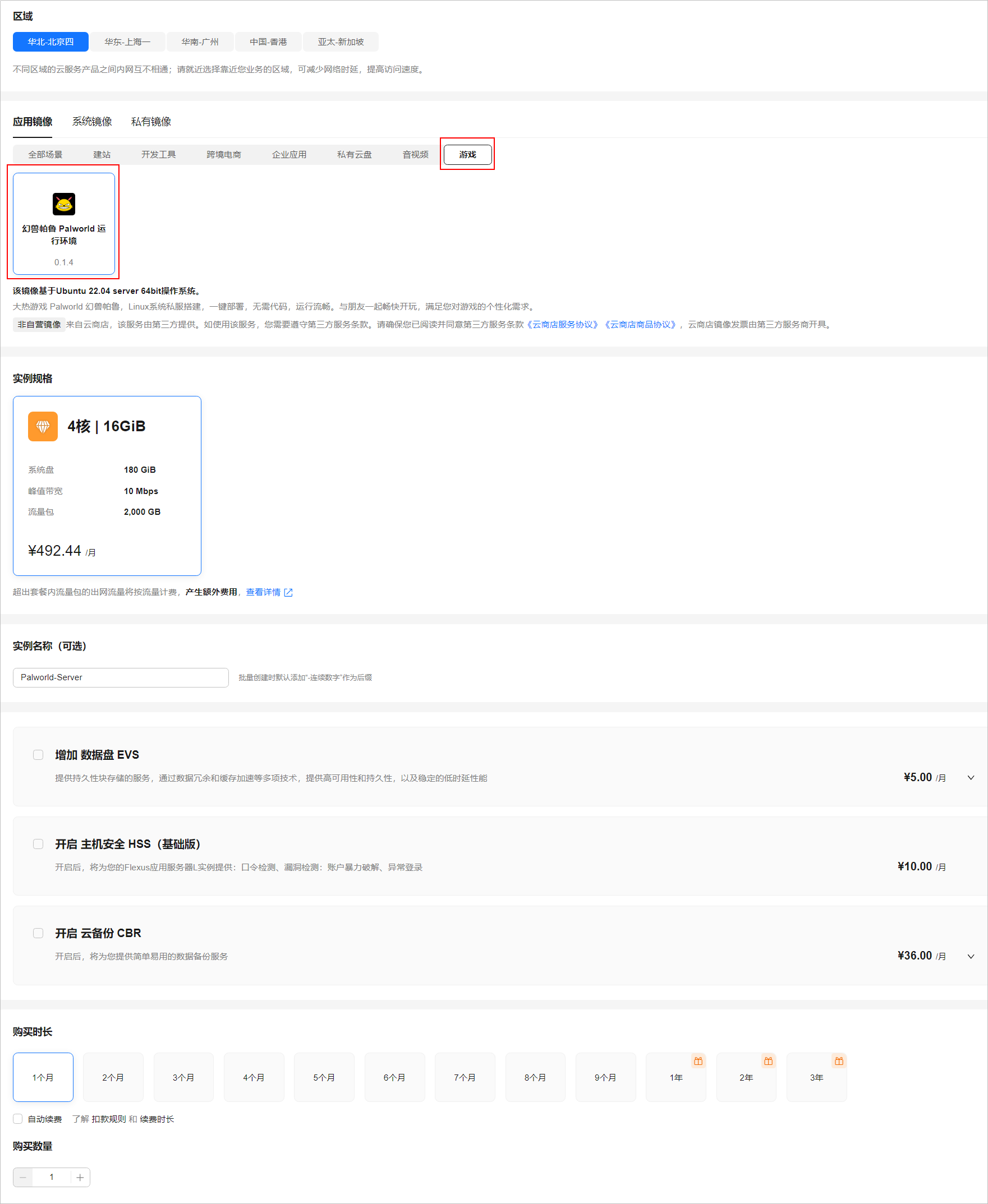Open the 扣款规则 link
988x1204 pixels.
[109, 1119]
